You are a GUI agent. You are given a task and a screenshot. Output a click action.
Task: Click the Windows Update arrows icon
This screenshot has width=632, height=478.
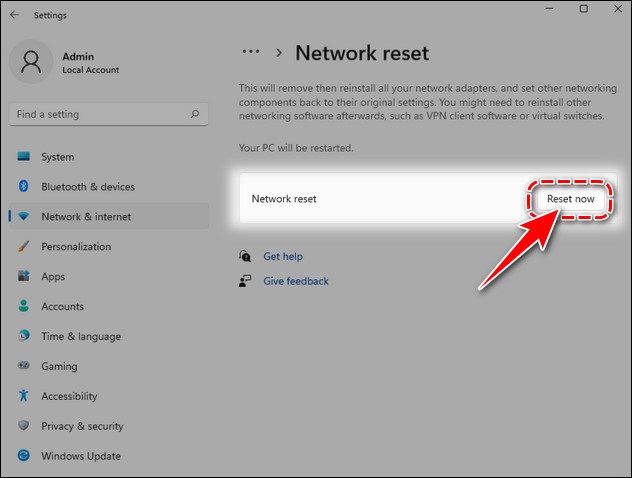tap(24, 457)
